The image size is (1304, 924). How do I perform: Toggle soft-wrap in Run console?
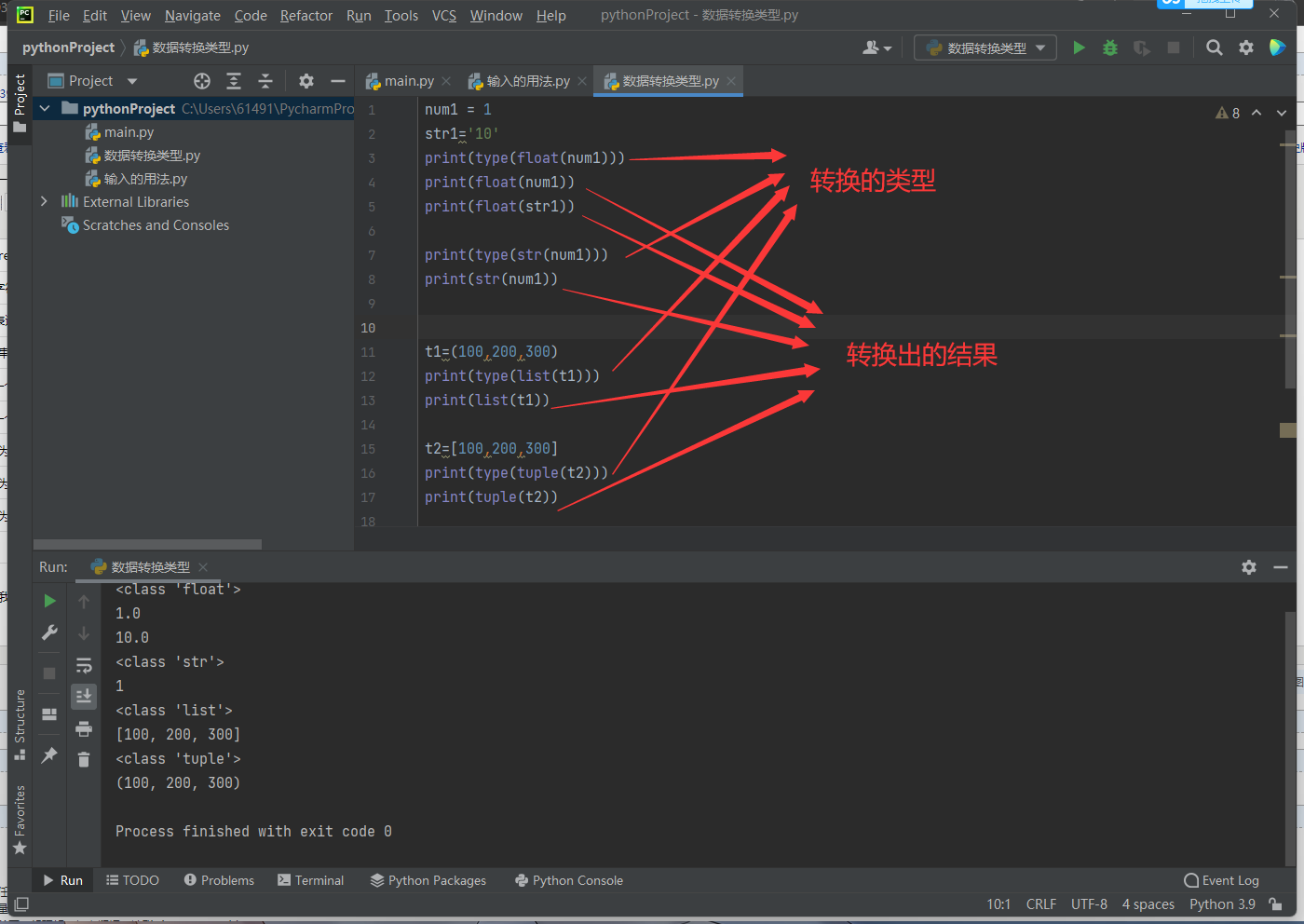tap(84, 665)
